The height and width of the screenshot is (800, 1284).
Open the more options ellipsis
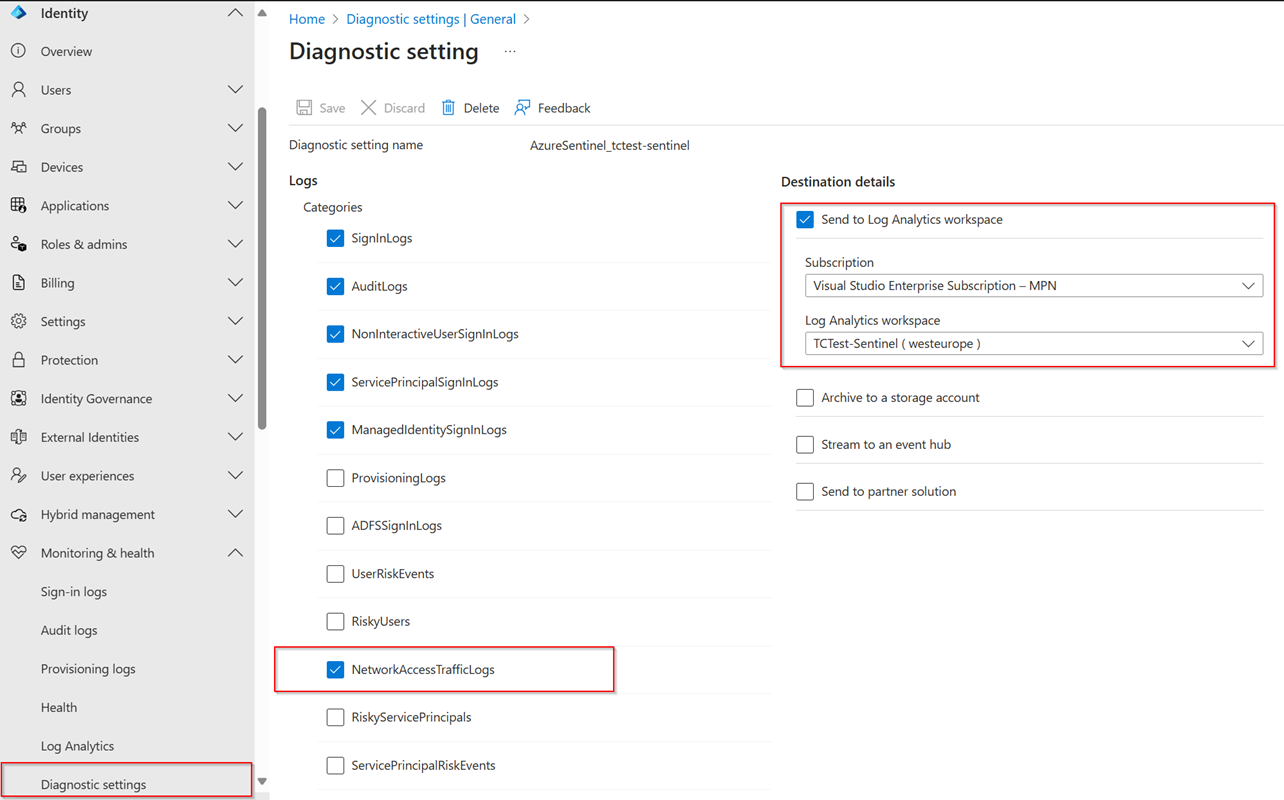[510, 52]
